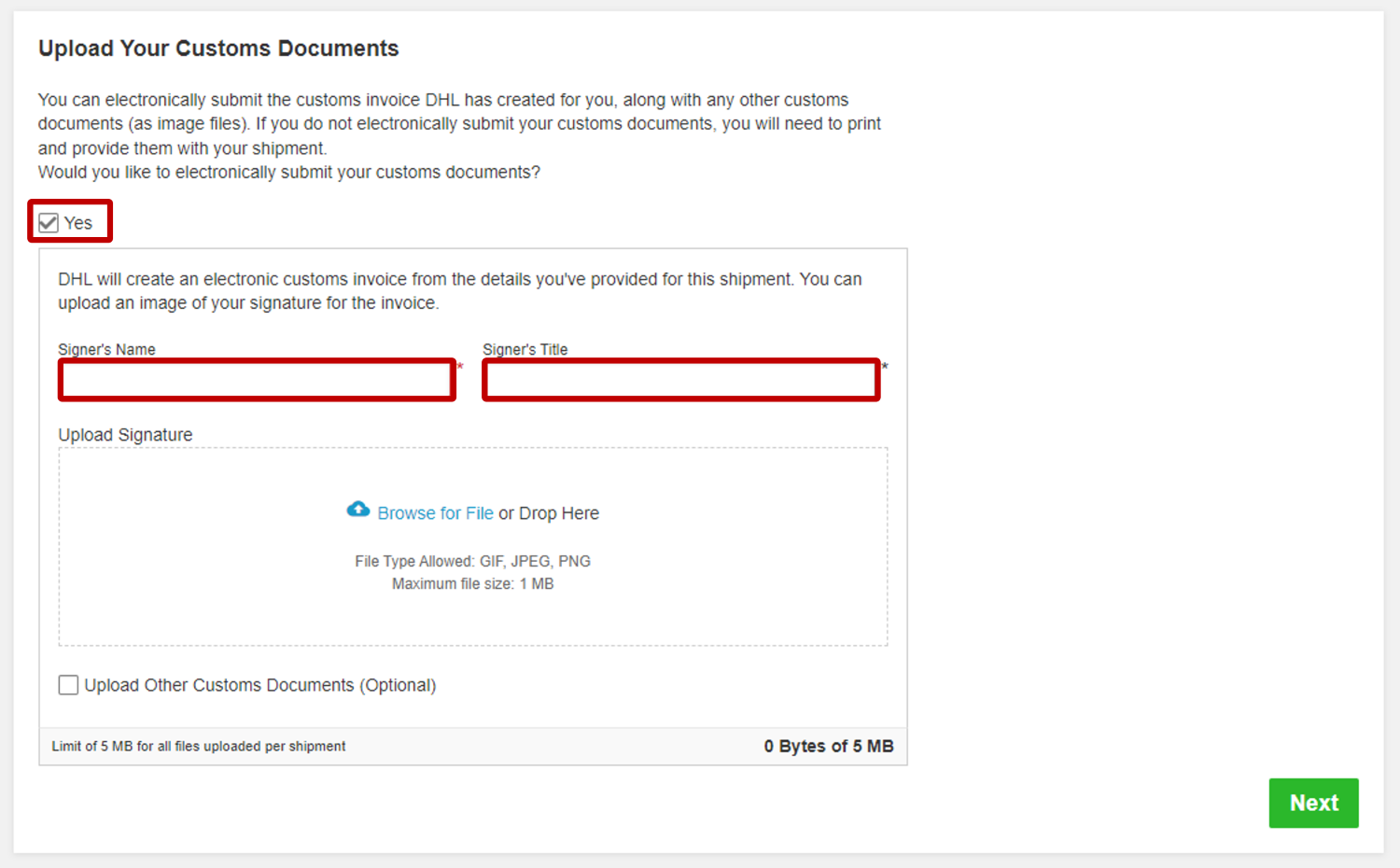The height and width of the screenshot is (868, 1400).
Task: Select the upload icon beside Browse for File
Action: 358,509
